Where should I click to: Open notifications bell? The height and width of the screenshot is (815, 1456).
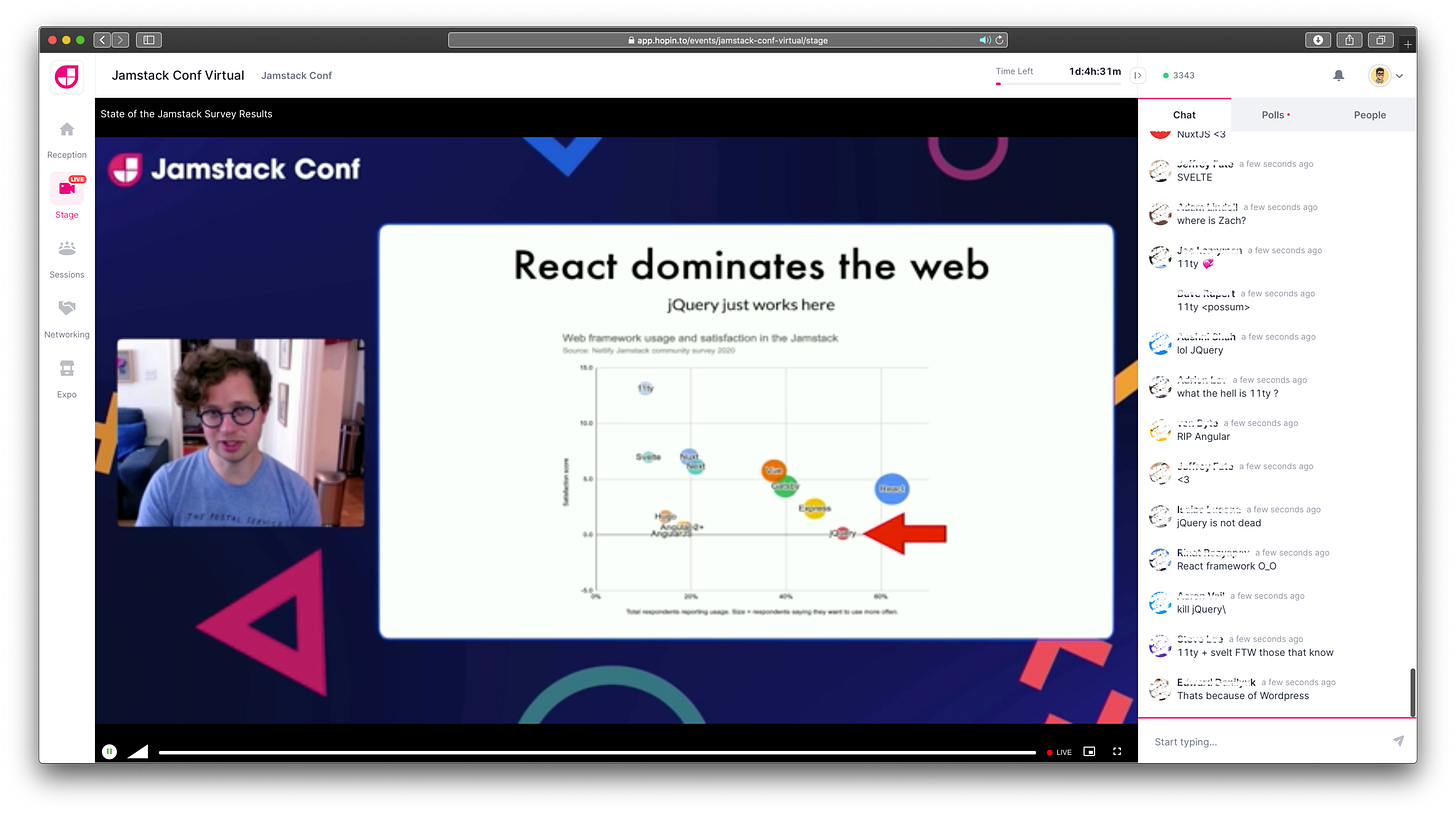pyautogui.click(x=1338, y=75)
